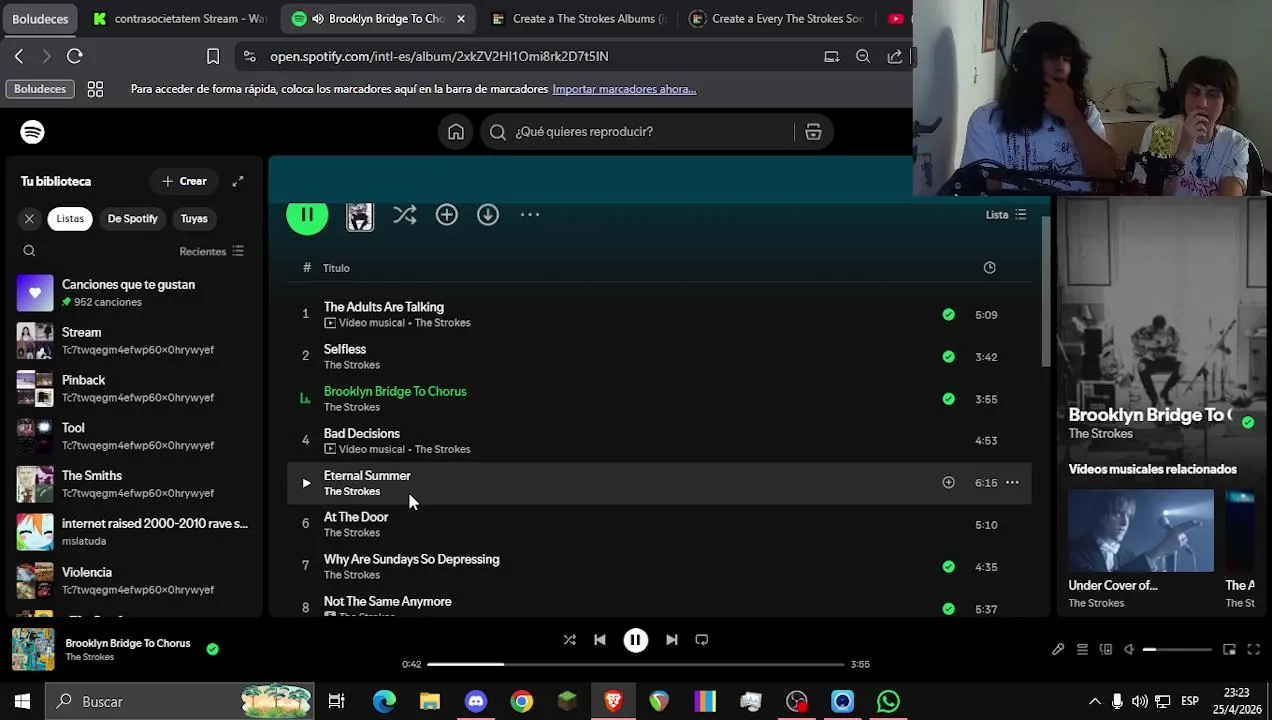Show hidden system tray icons chevron
The image size is (1272, 720).
[x=1095, y=701]
